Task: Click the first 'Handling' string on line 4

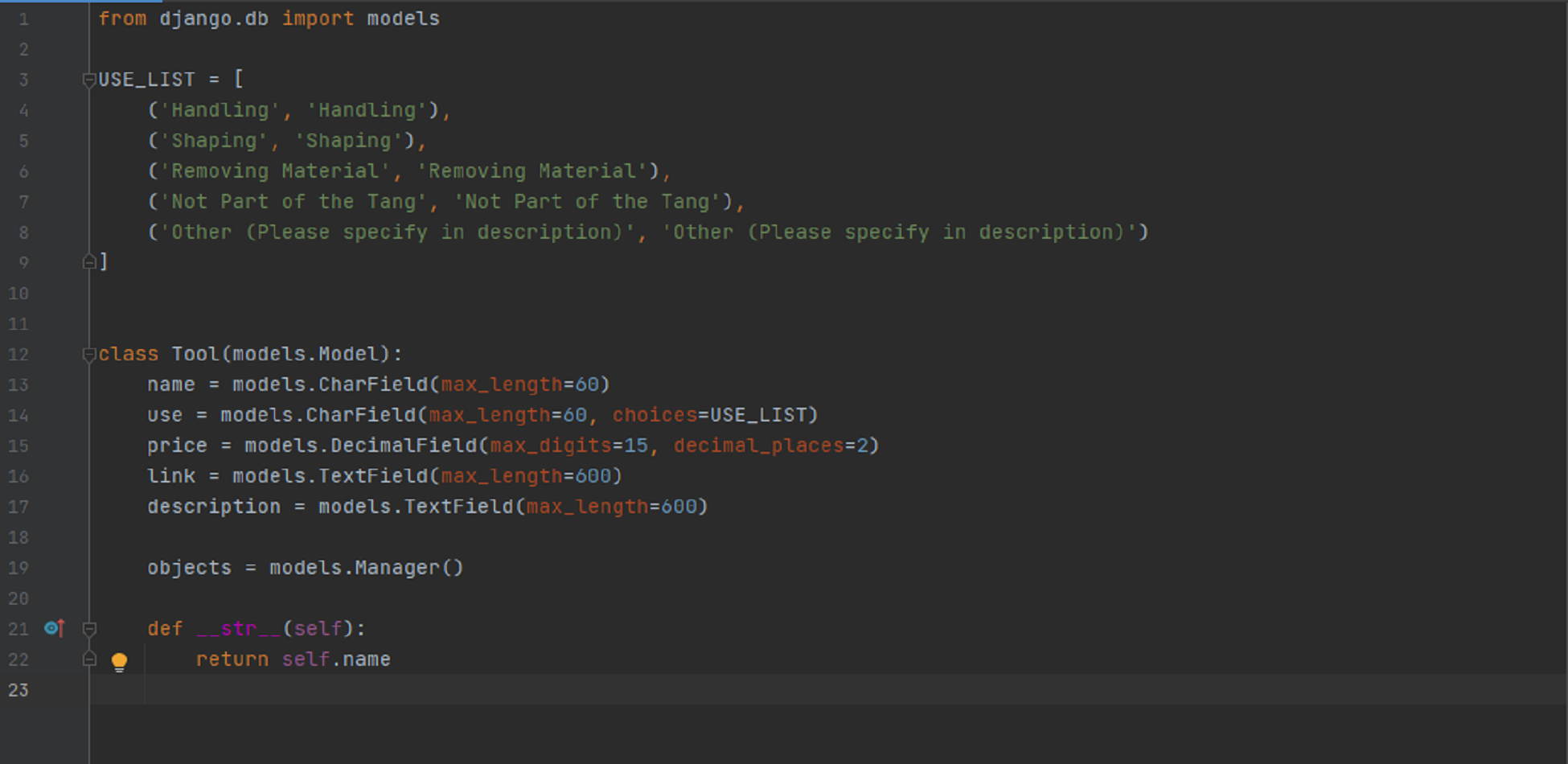Action: coord(220,110)
